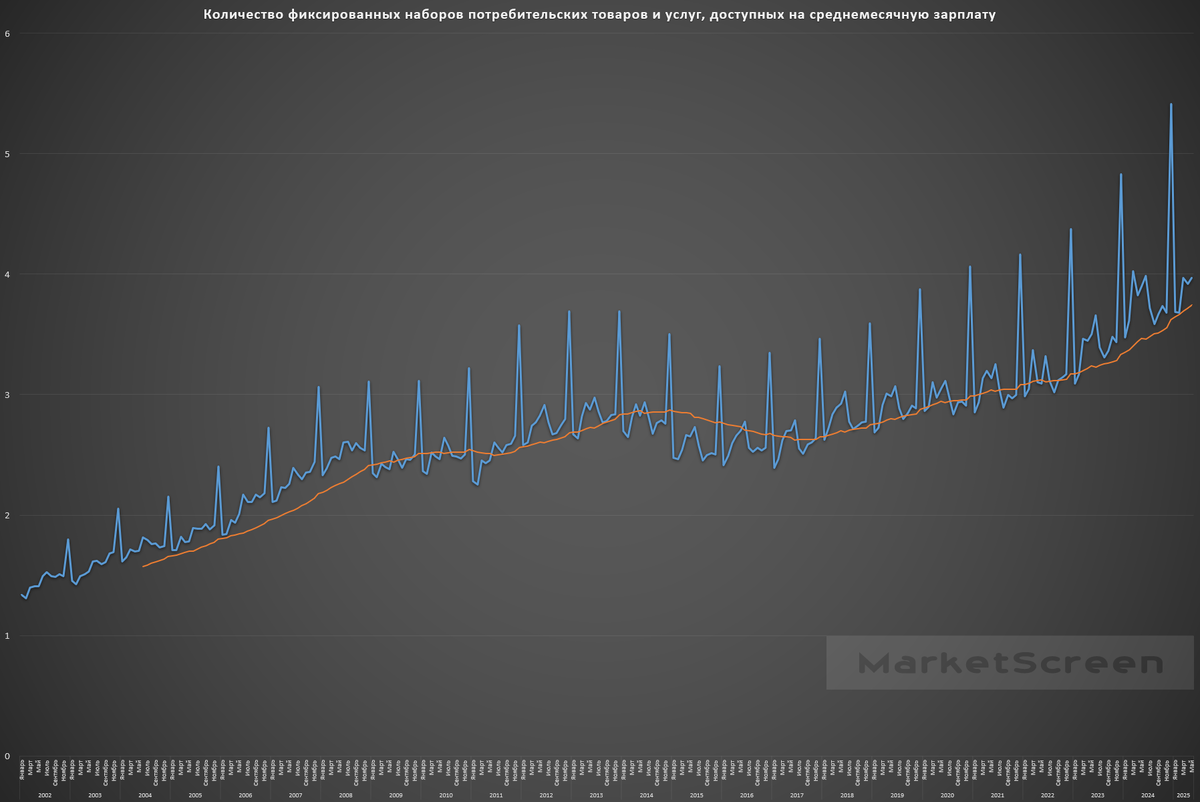Select the 2008 year label on x-axis
The height and width of the screenshot is (802, 1200).
click(x=346, y=795)
